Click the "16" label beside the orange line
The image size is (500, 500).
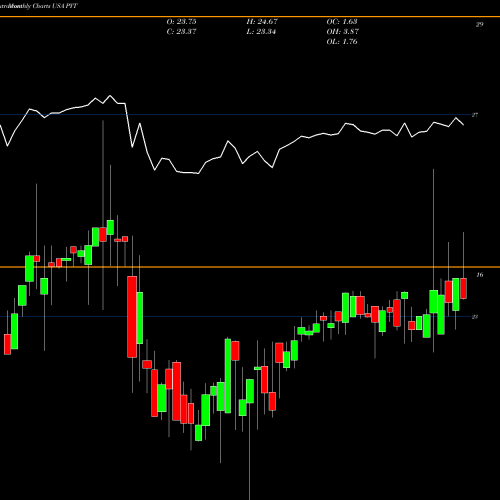coord(479,275)
